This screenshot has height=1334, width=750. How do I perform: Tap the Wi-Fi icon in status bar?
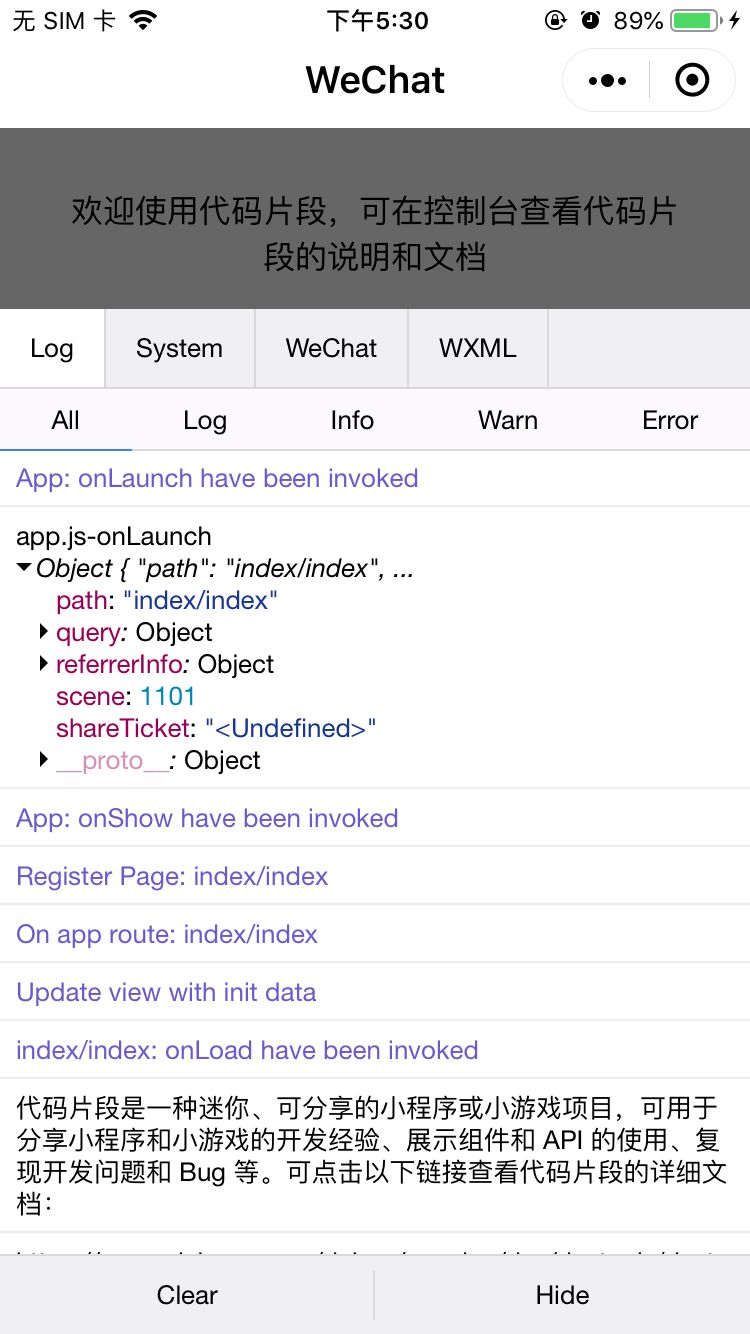tap(144, 20)
